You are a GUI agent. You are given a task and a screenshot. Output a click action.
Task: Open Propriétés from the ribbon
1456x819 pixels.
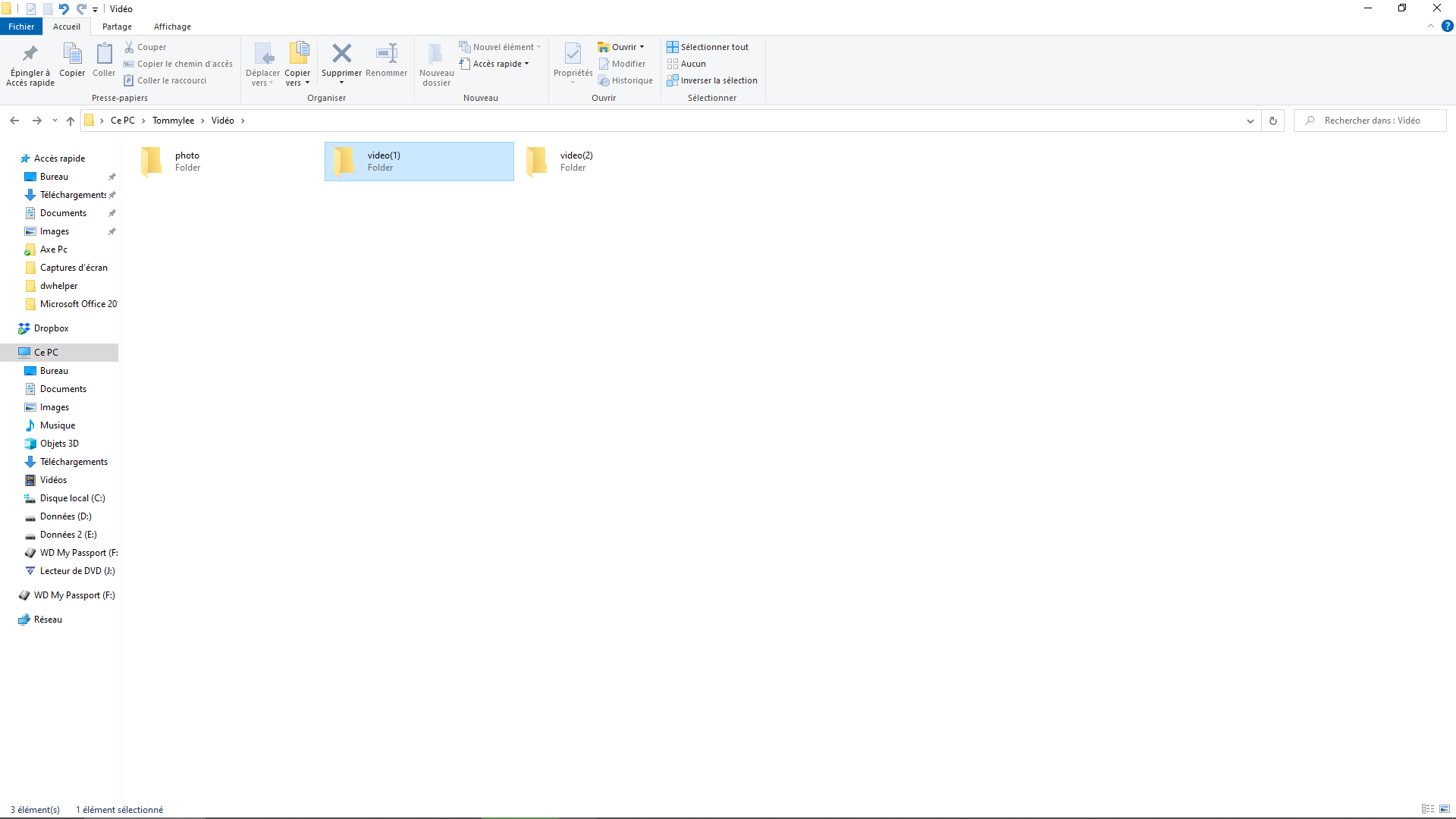point(573,55)
